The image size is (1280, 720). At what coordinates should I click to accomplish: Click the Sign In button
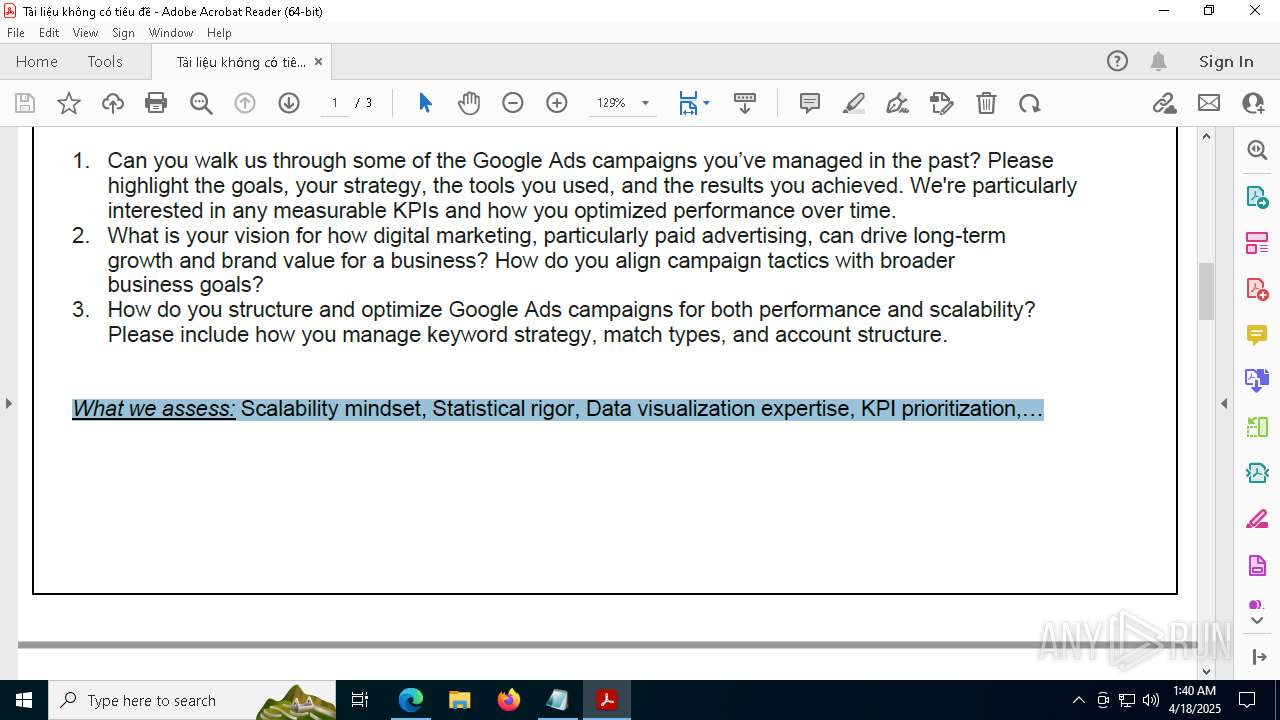point(1226,61)
